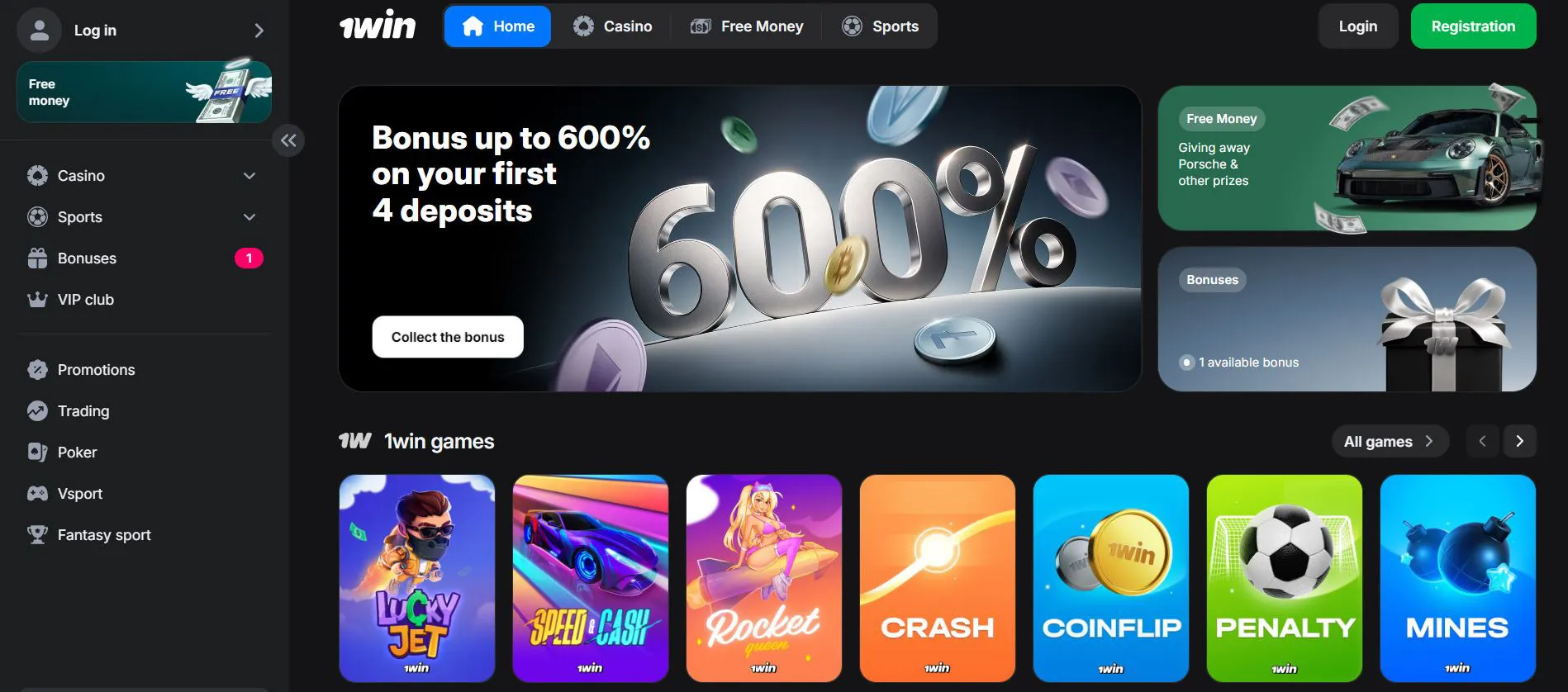Click the green Registration button
The image size is (1568, 692).
(1473, 26)
